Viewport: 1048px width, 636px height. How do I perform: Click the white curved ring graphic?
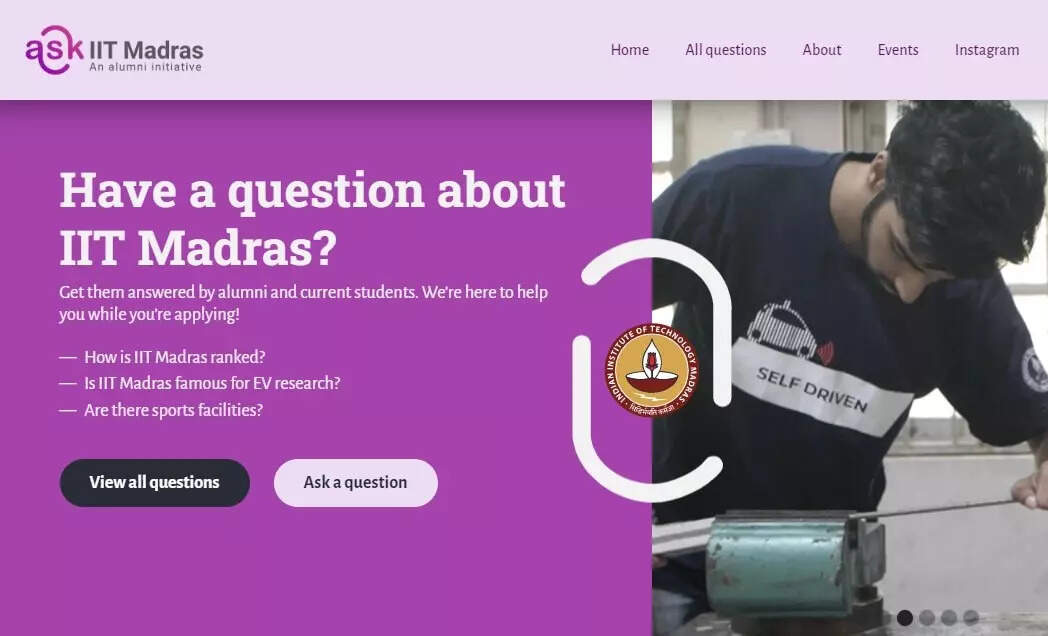click(x=652, y=370)
